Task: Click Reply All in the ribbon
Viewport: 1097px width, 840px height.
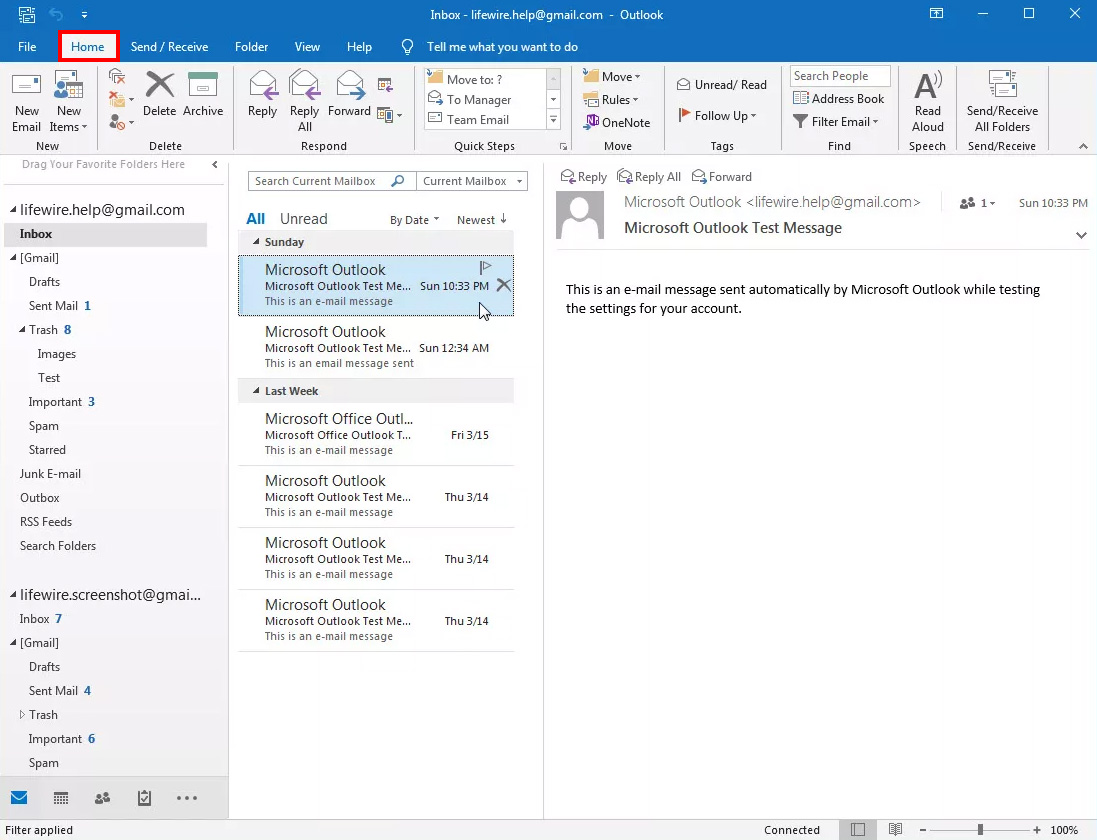Action: pyautogui.click(x=304, y=101)
